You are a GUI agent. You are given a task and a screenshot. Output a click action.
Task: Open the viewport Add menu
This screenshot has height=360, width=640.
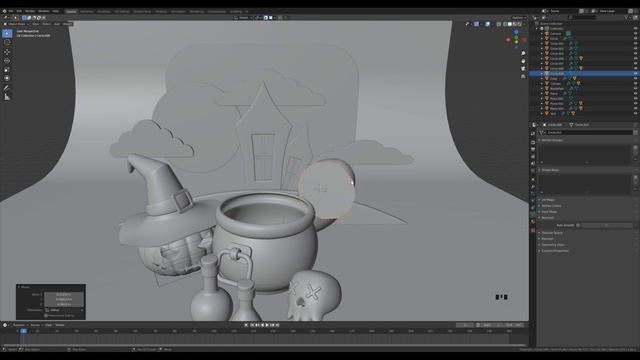tap(57, 24)
